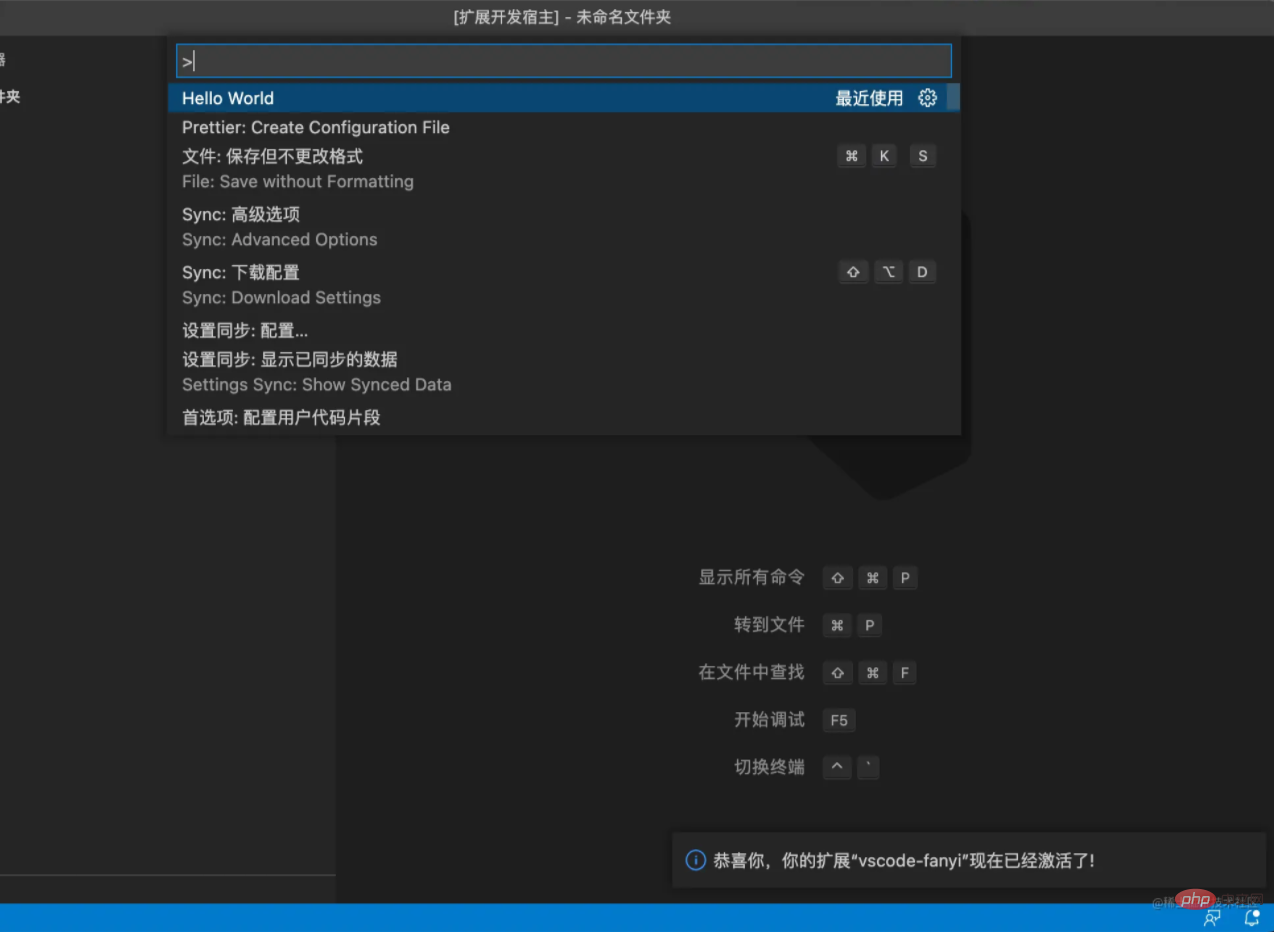Screen dimensions: 1274x932
Task: Click the 转到文件 shortcut hint
Action: coord(769,625)
